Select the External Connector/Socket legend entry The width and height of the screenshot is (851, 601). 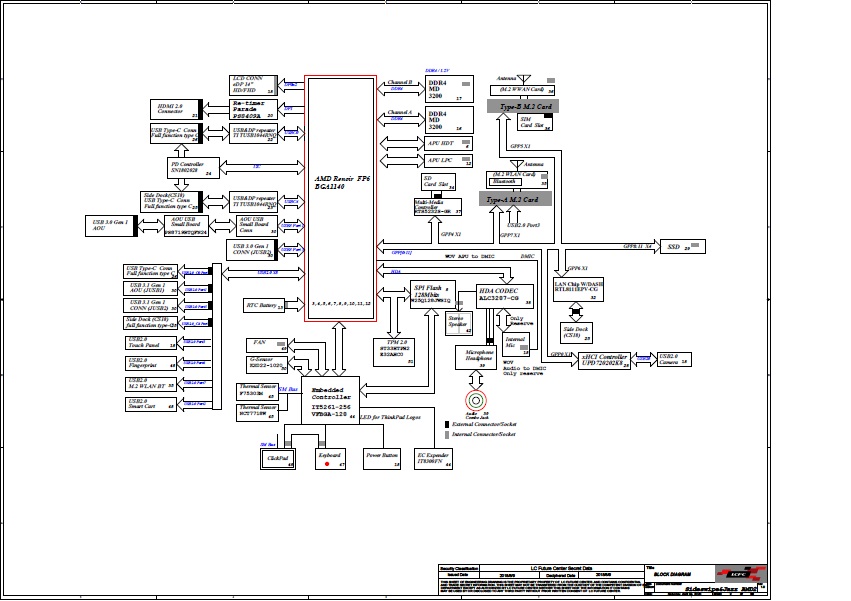[480, 424]
